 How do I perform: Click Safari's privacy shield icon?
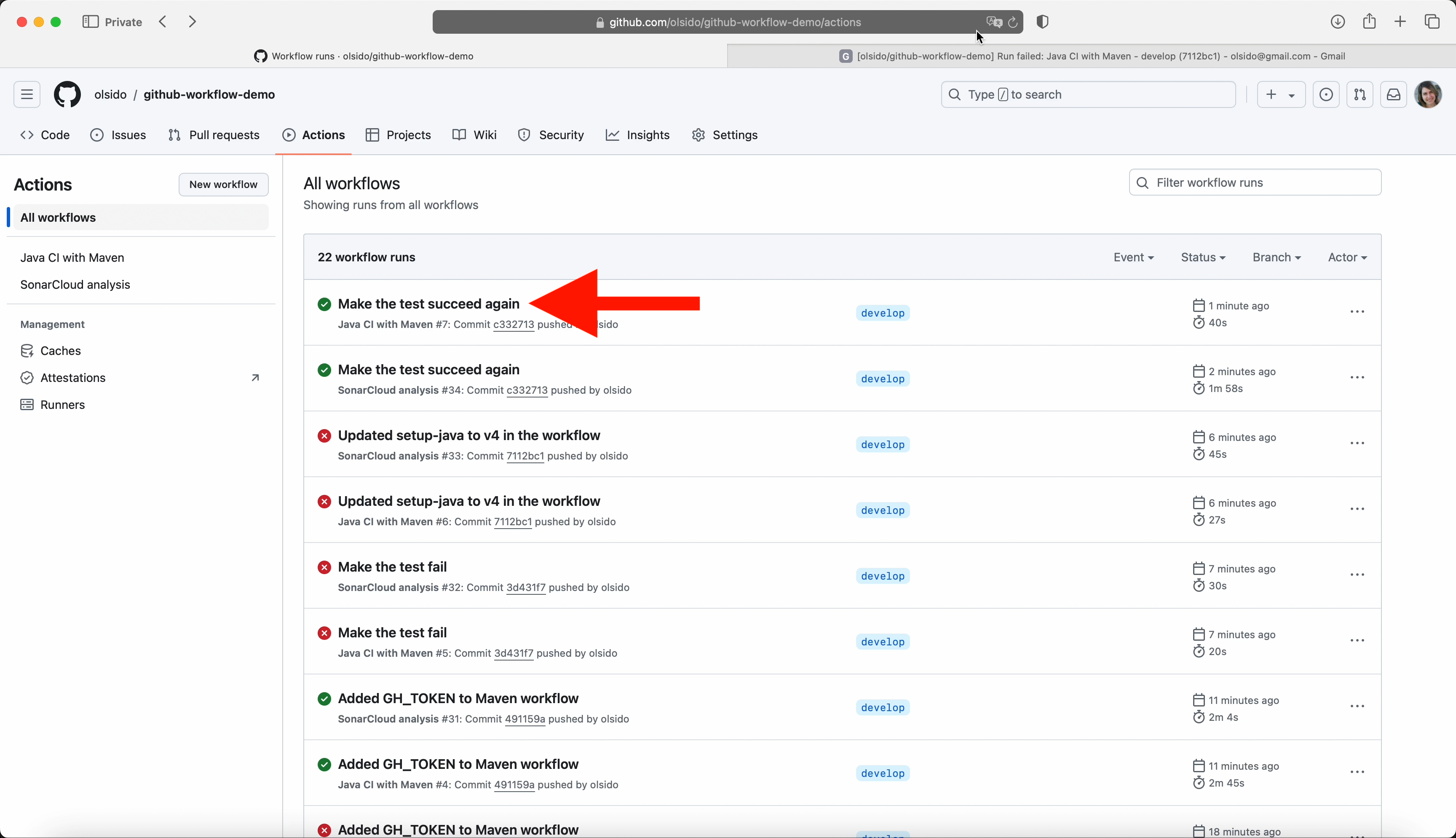1042,22
